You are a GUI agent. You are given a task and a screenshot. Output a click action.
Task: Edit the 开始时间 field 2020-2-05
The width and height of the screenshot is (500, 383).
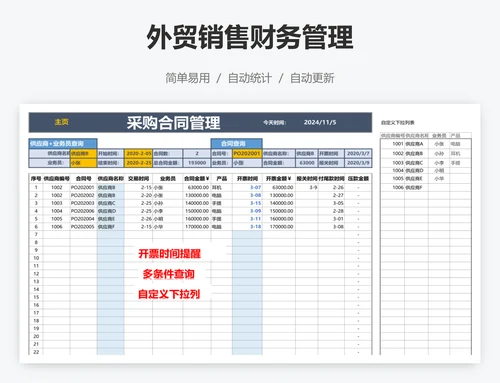[x=138, y=154]
